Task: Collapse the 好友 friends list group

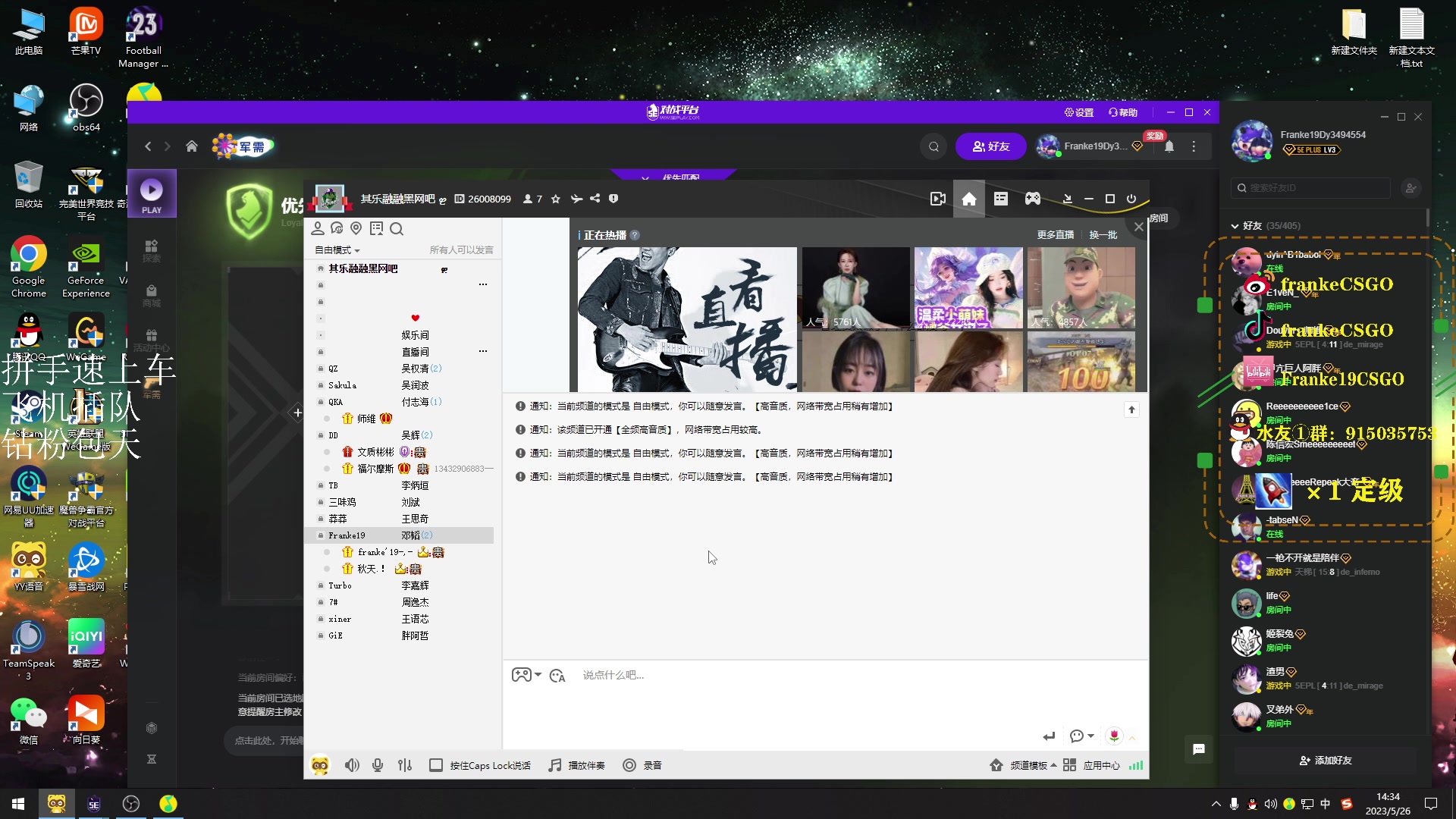Action: (1235, 226)
